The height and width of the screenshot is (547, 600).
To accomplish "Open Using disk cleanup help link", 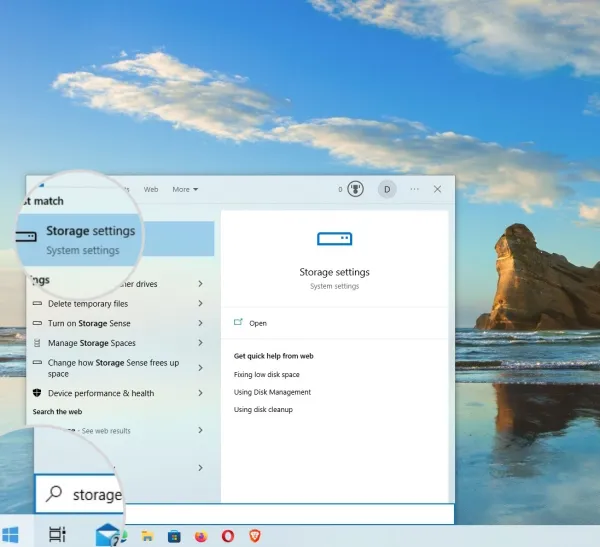I will pos(263,410).
